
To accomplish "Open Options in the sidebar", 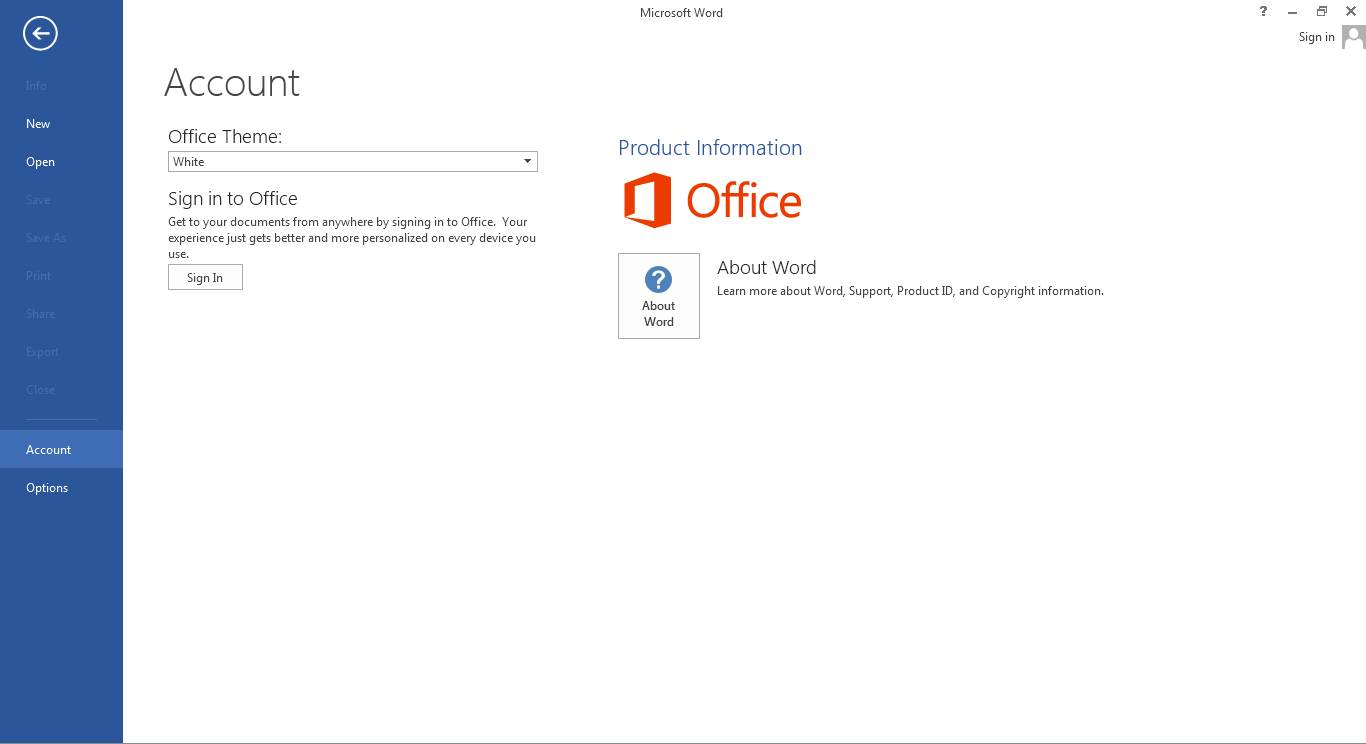I will coord(61,488).
